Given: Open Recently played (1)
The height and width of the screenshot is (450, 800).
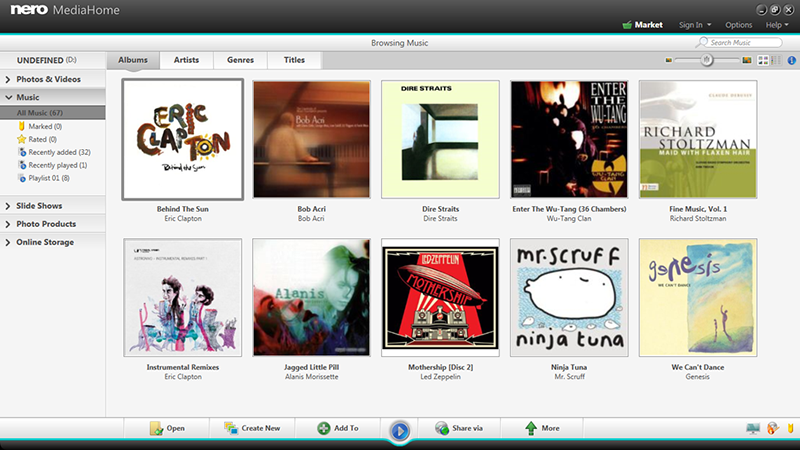Looking at the screenshot, I should (58, 165).
